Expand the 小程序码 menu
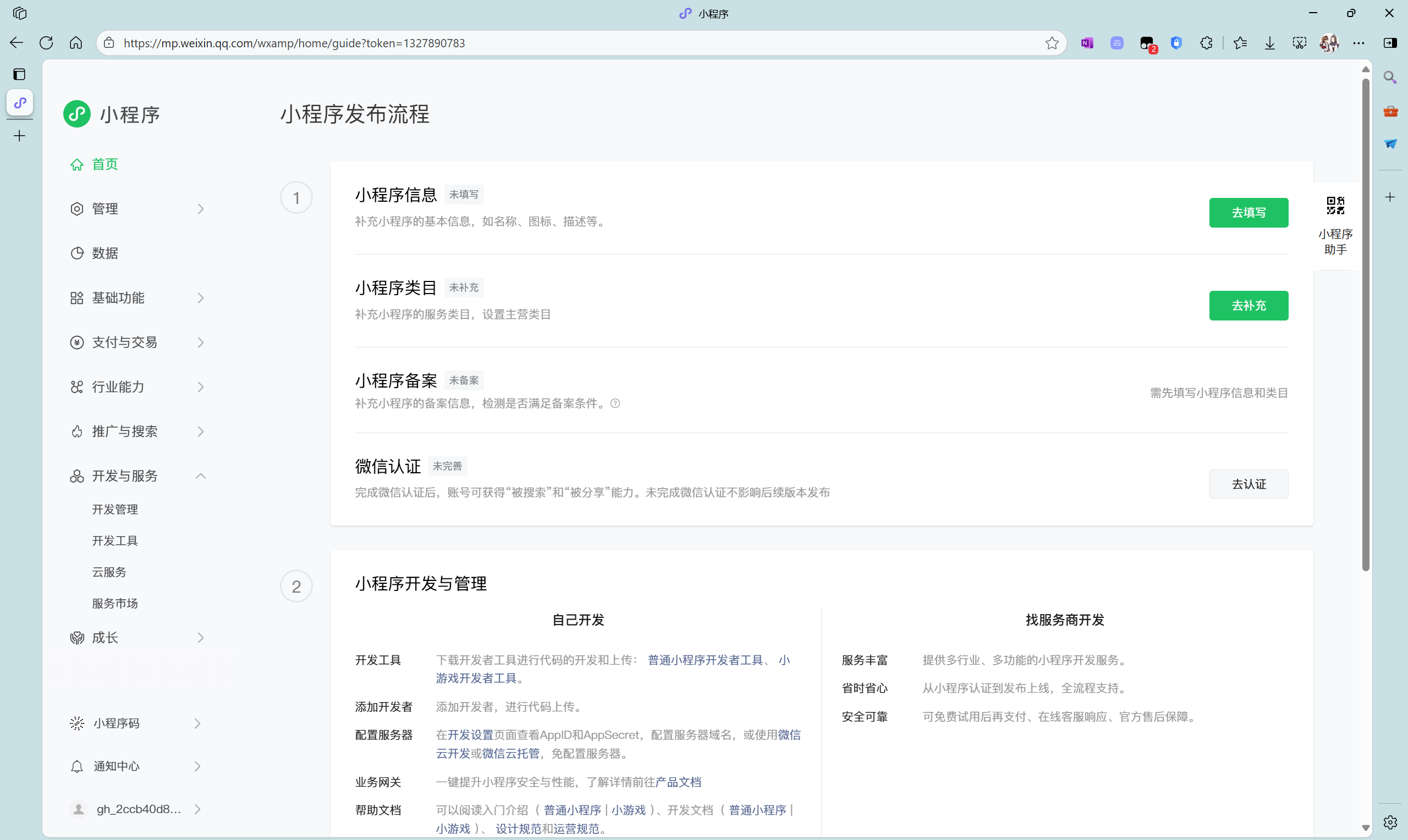 point(136,723)
